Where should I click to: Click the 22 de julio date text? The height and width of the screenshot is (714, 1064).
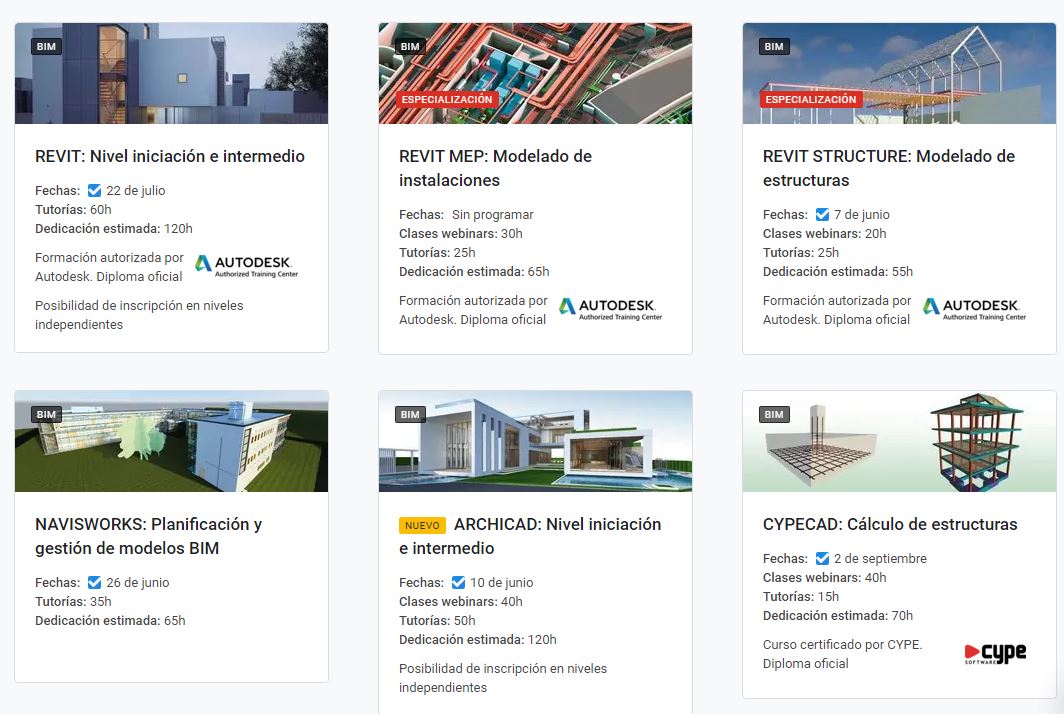pos(136,191)
